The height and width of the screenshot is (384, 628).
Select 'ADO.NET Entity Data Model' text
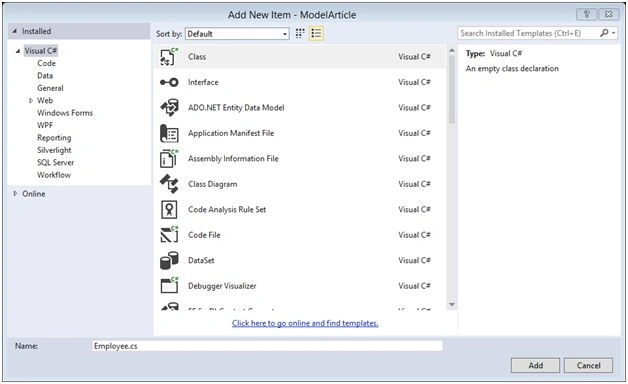(x=236, y=108)
